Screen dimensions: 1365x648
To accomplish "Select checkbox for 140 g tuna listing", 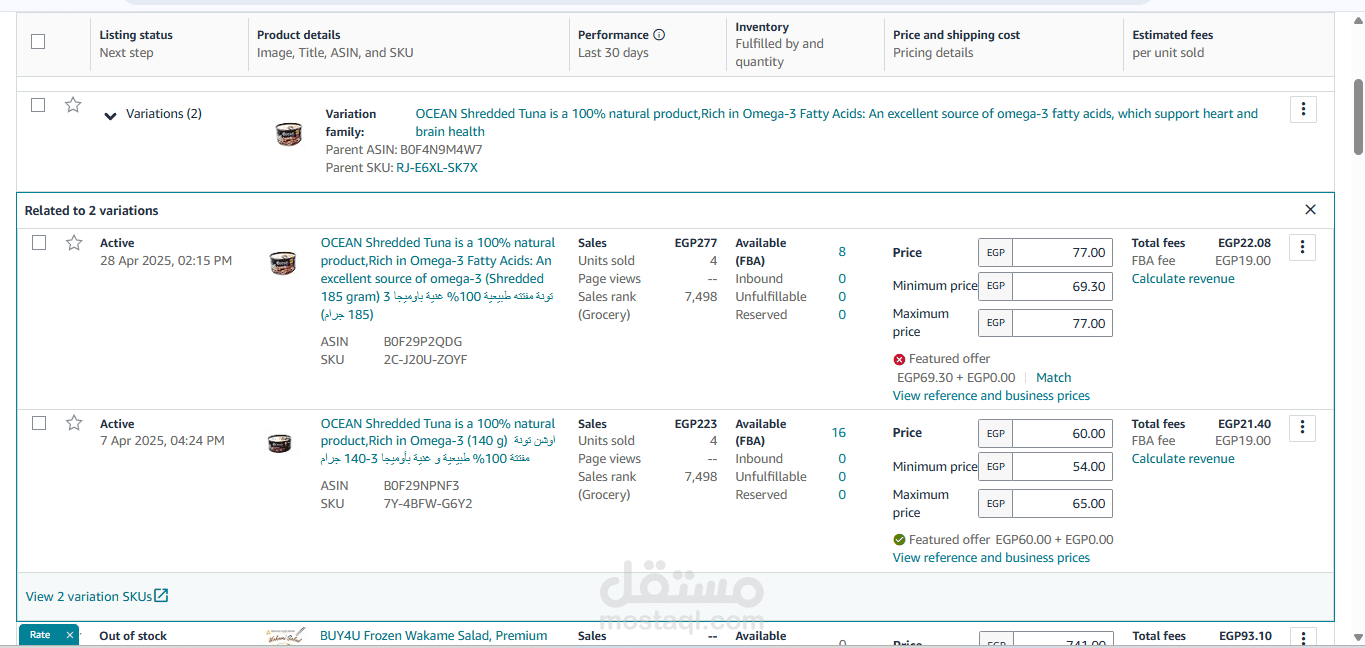I will coord(38,423).
